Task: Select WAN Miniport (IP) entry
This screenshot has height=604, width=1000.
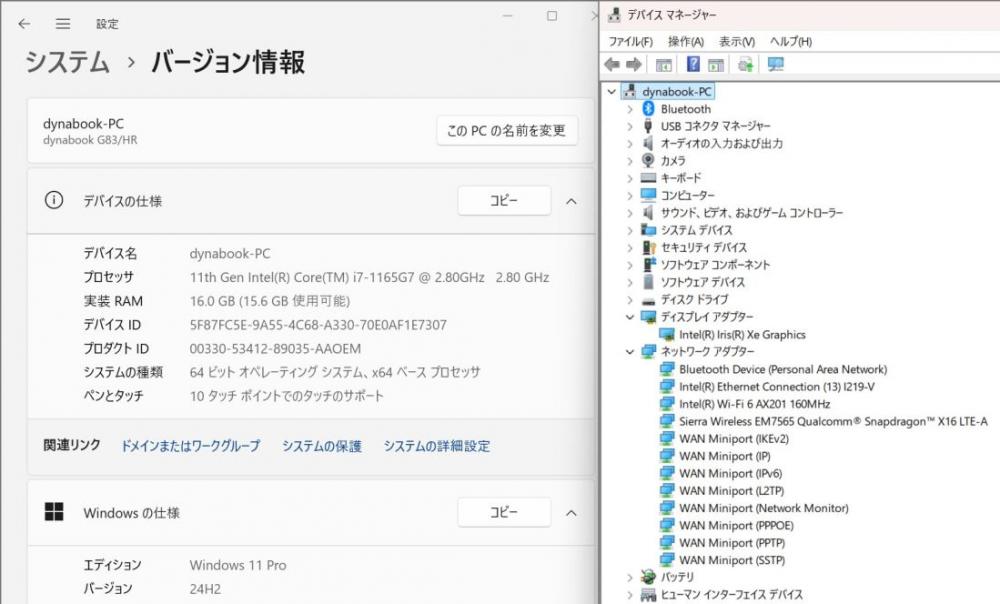Action: click(725, 456)
